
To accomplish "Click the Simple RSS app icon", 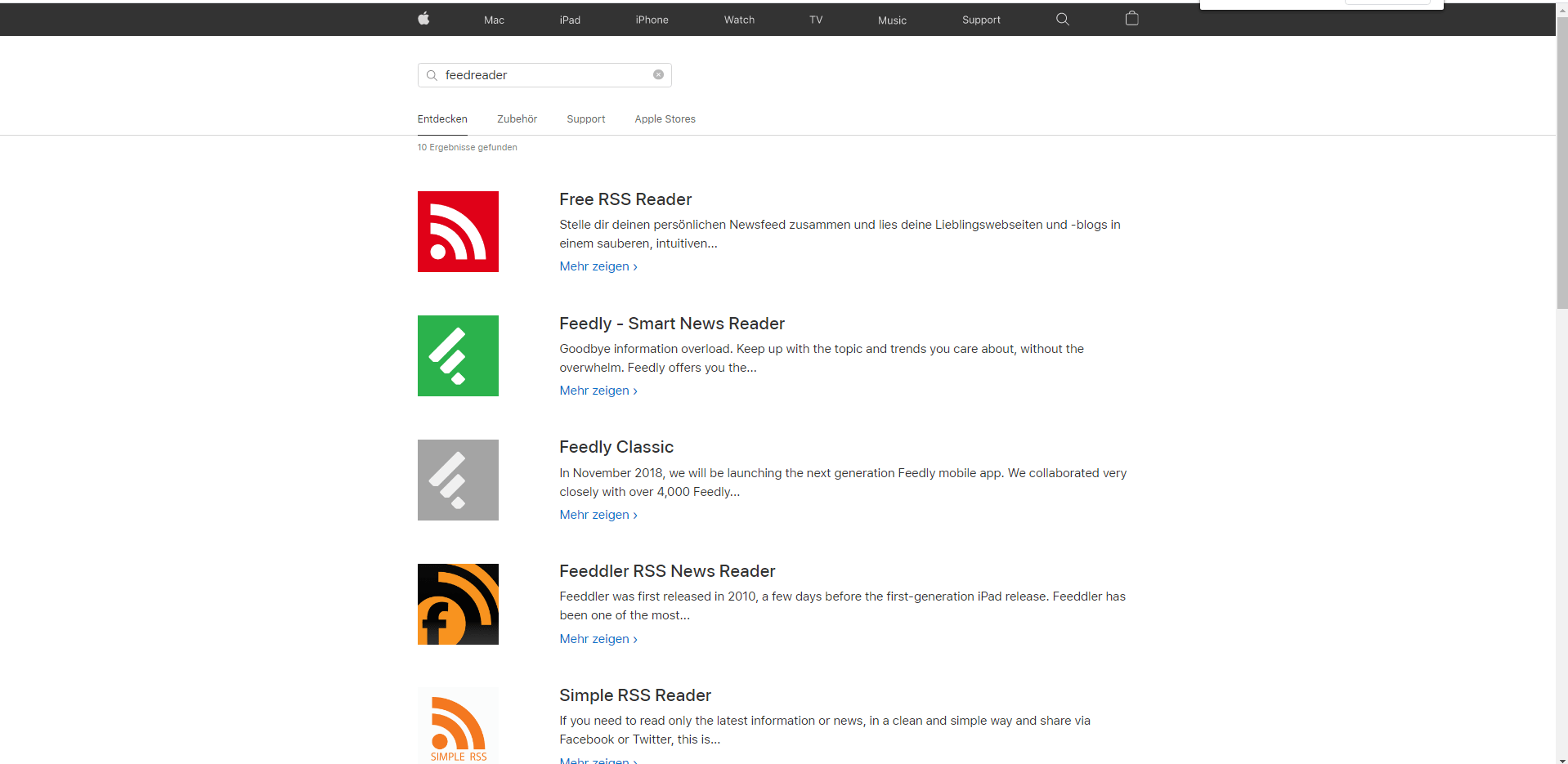I will click(458, 726).
